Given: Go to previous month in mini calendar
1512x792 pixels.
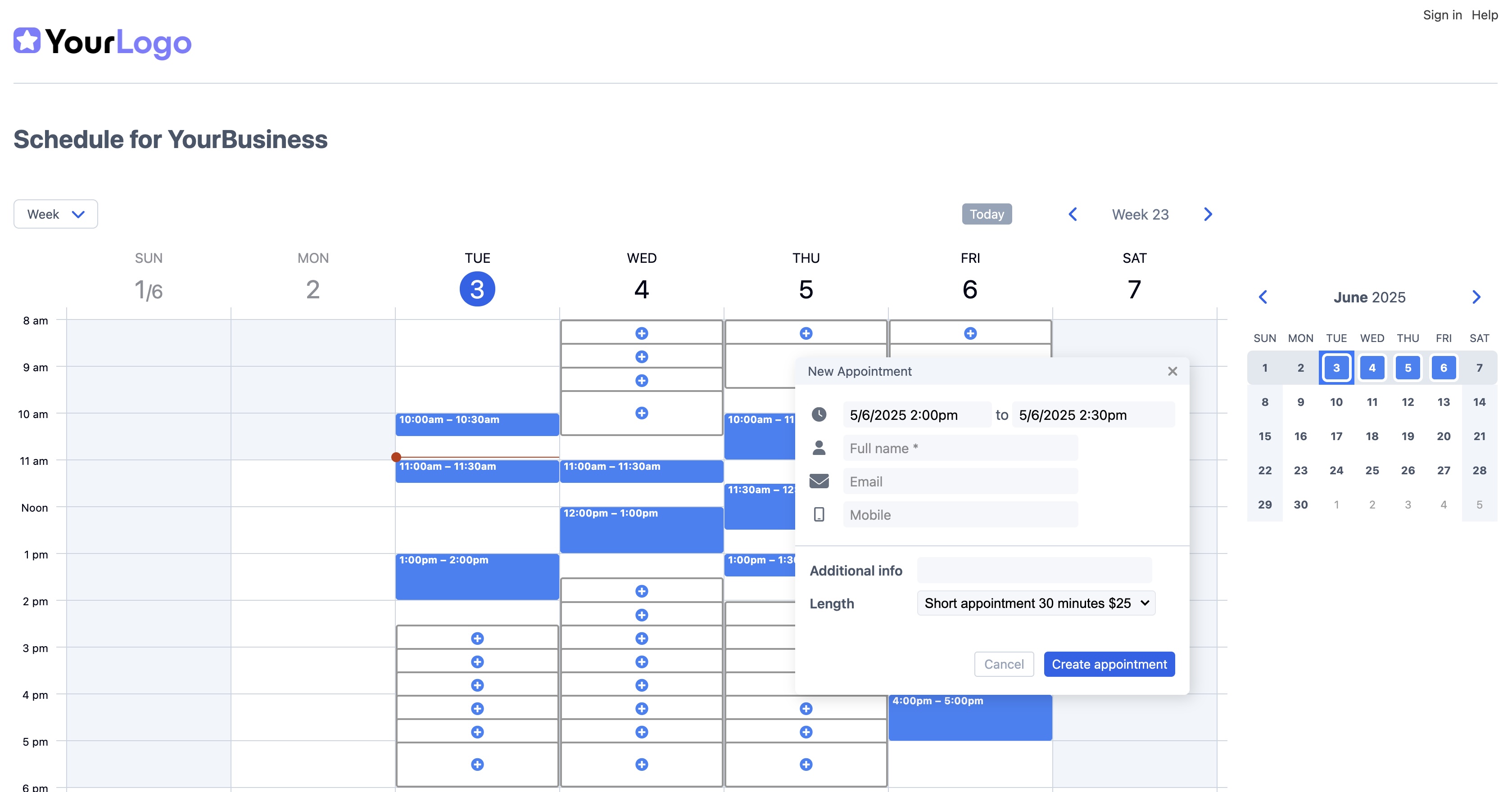Looking at the screenshot, I should point(1264,297).
